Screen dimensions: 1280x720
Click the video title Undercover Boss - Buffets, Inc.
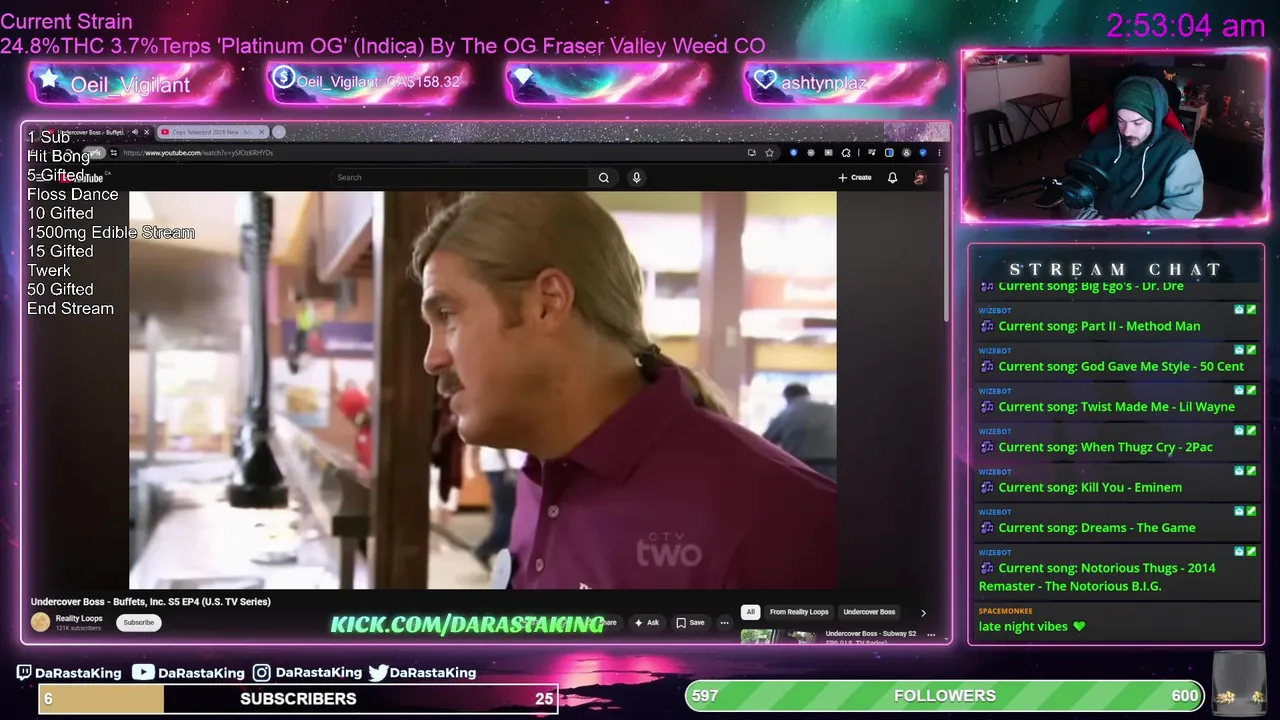[151, 602]
